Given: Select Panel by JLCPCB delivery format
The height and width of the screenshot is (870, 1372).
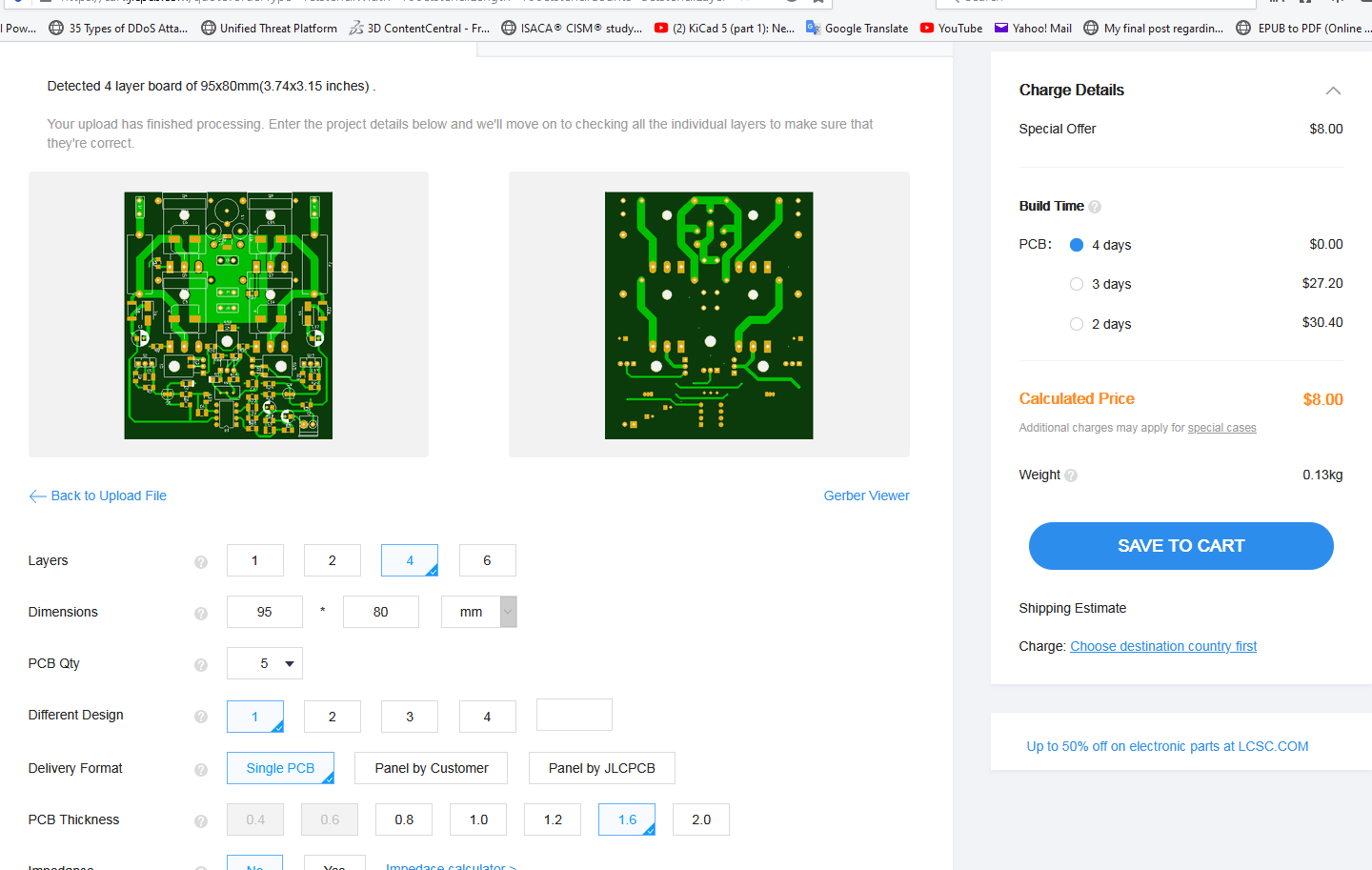Looking at the screenshot, I should (x=602, y=768).
